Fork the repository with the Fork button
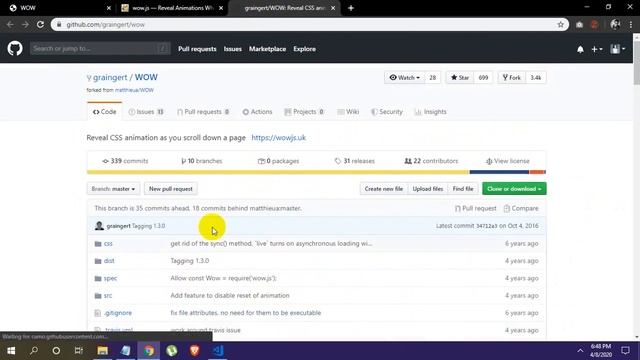 pos(512,78)
